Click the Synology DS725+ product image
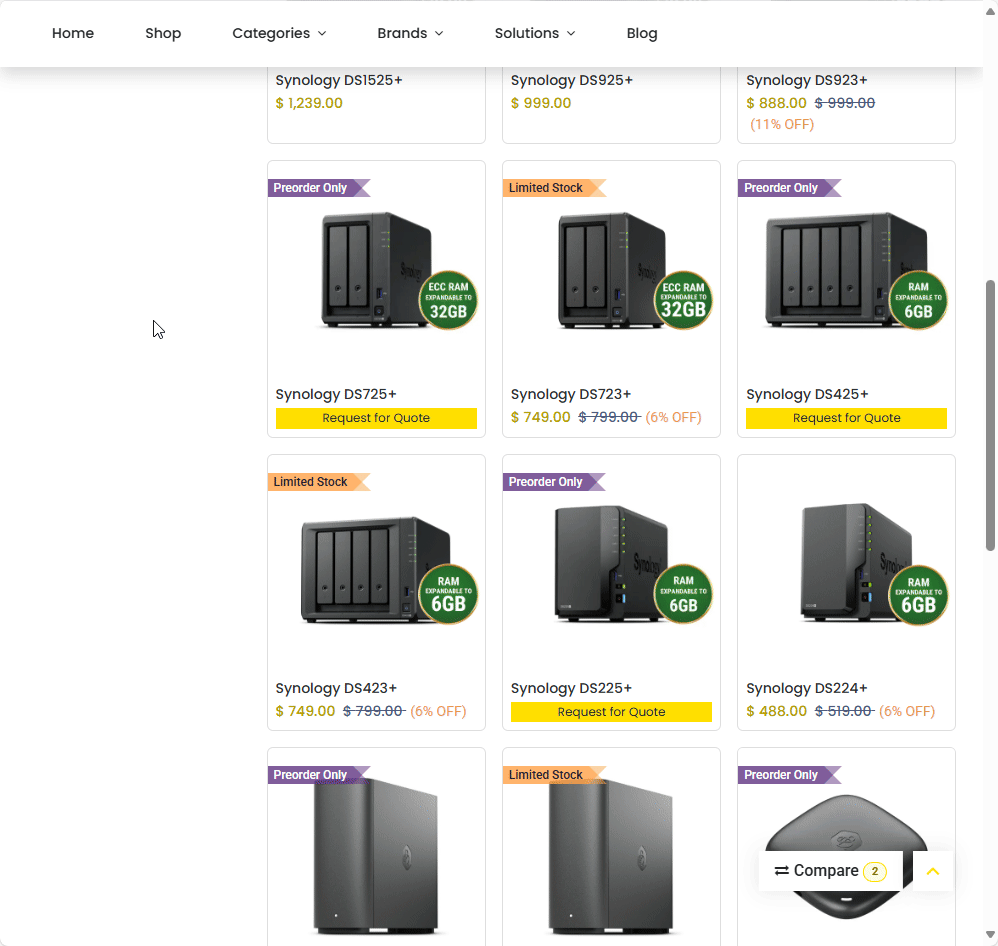 point(376,271)
